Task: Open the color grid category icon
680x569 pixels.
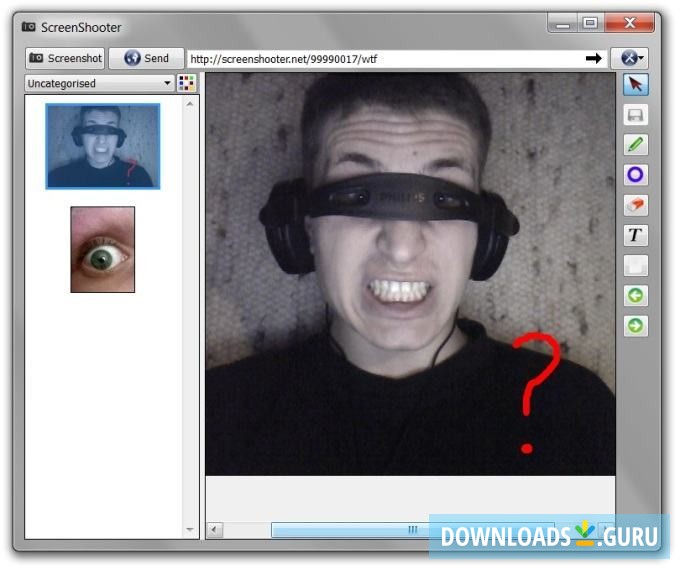Action: (187, 83)
